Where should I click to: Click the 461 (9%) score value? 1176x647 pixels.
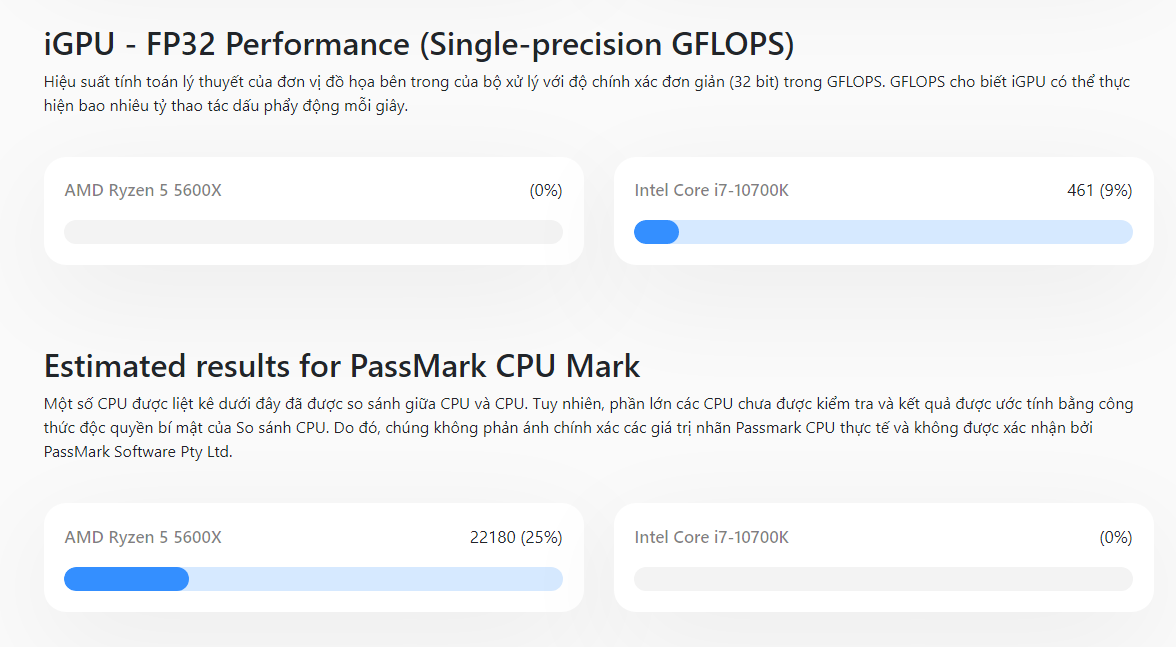tap(1100, 190)
